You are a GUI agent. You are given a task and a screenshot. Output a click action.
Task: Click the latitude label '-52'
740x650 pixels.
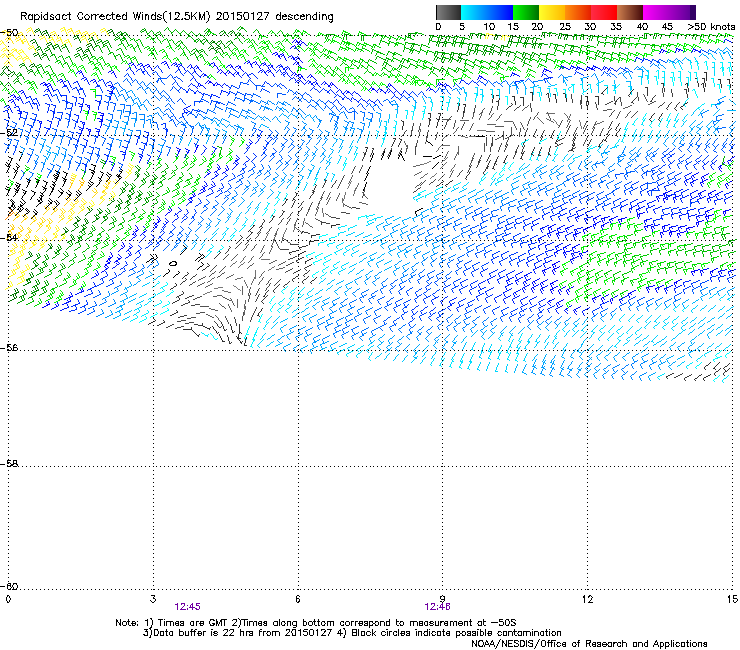[x=9, y=133]
